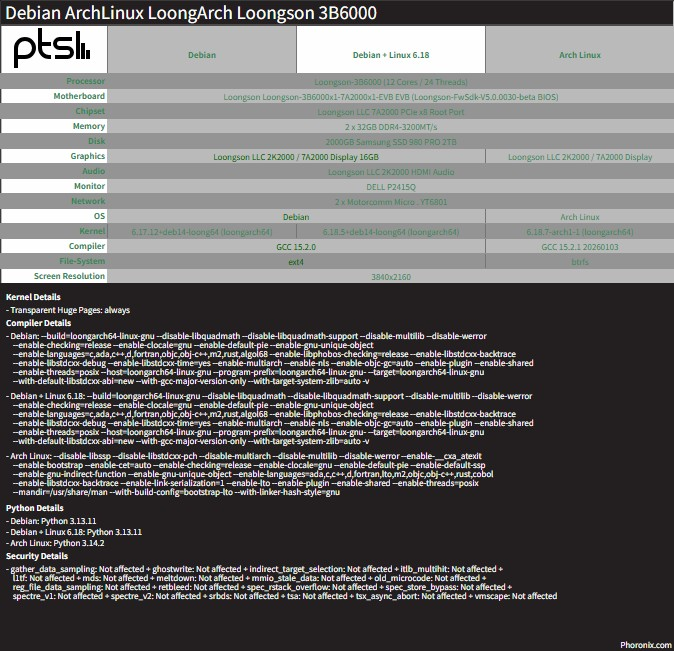Click the Kernel Details heading
Viewport: 674px width, 651px height.
(33, 297)
